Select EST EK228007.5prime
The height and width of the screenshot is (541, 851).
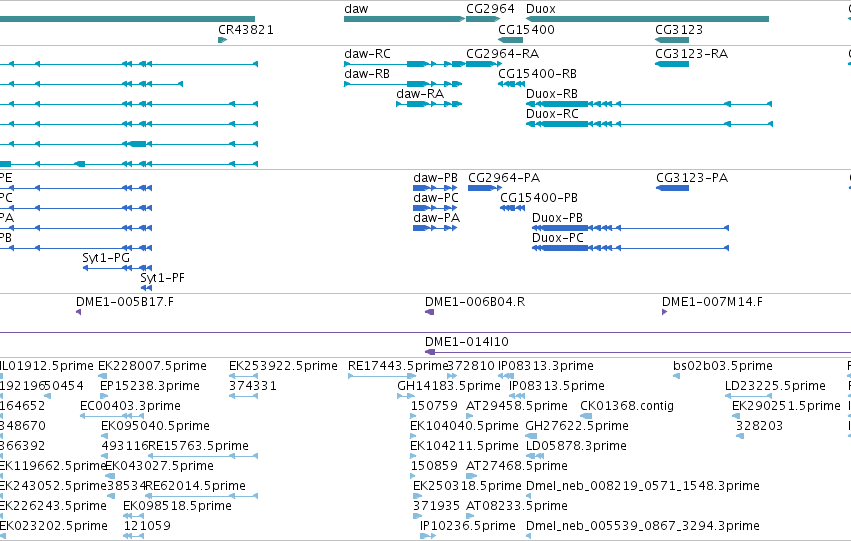coord(102,376)
